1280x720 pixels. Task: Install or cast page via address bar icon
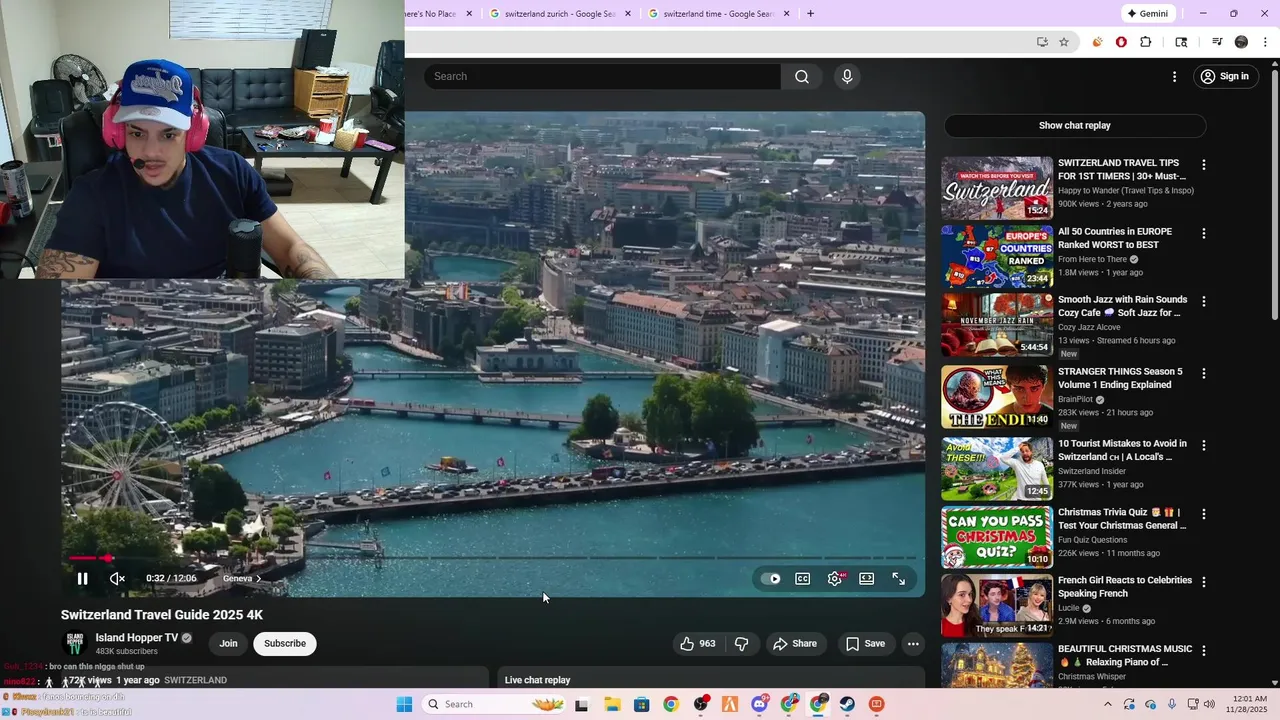pos(1042,42)
